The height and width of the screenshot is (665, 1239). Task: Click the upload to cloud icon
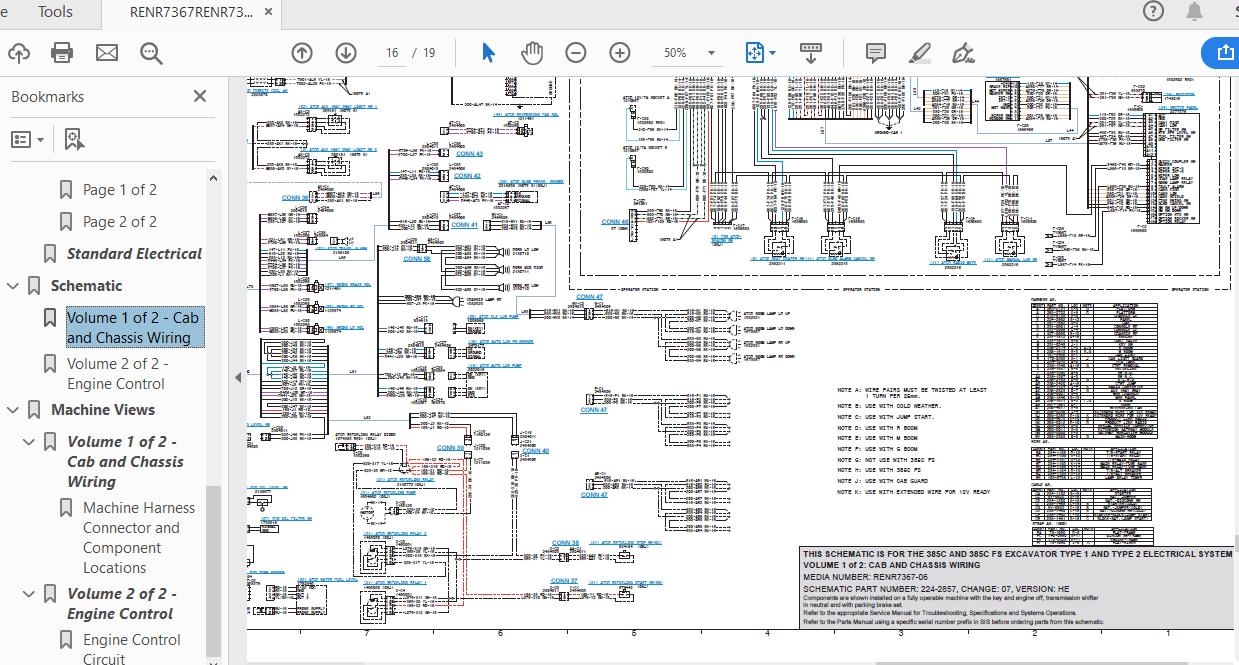[18, 53]
